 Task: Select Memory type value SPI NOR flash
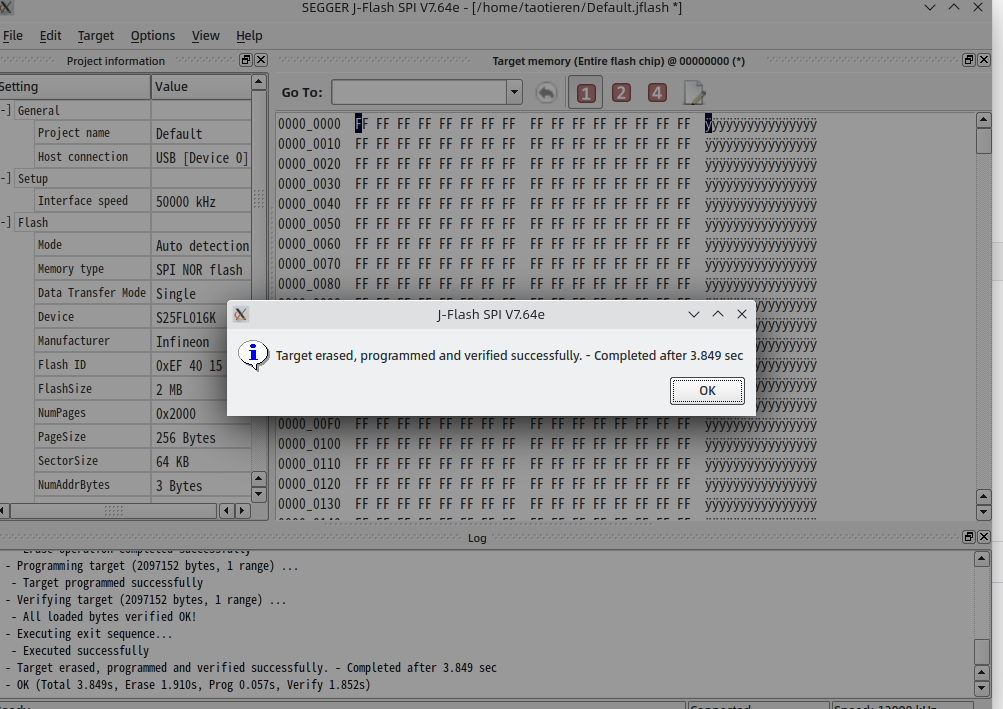tap(201, 270)
